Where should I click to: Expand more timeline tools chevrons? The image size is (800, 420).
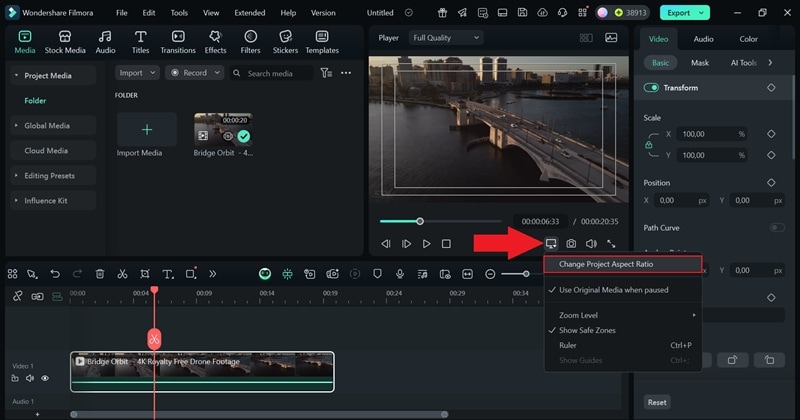[x=212, y=274]
